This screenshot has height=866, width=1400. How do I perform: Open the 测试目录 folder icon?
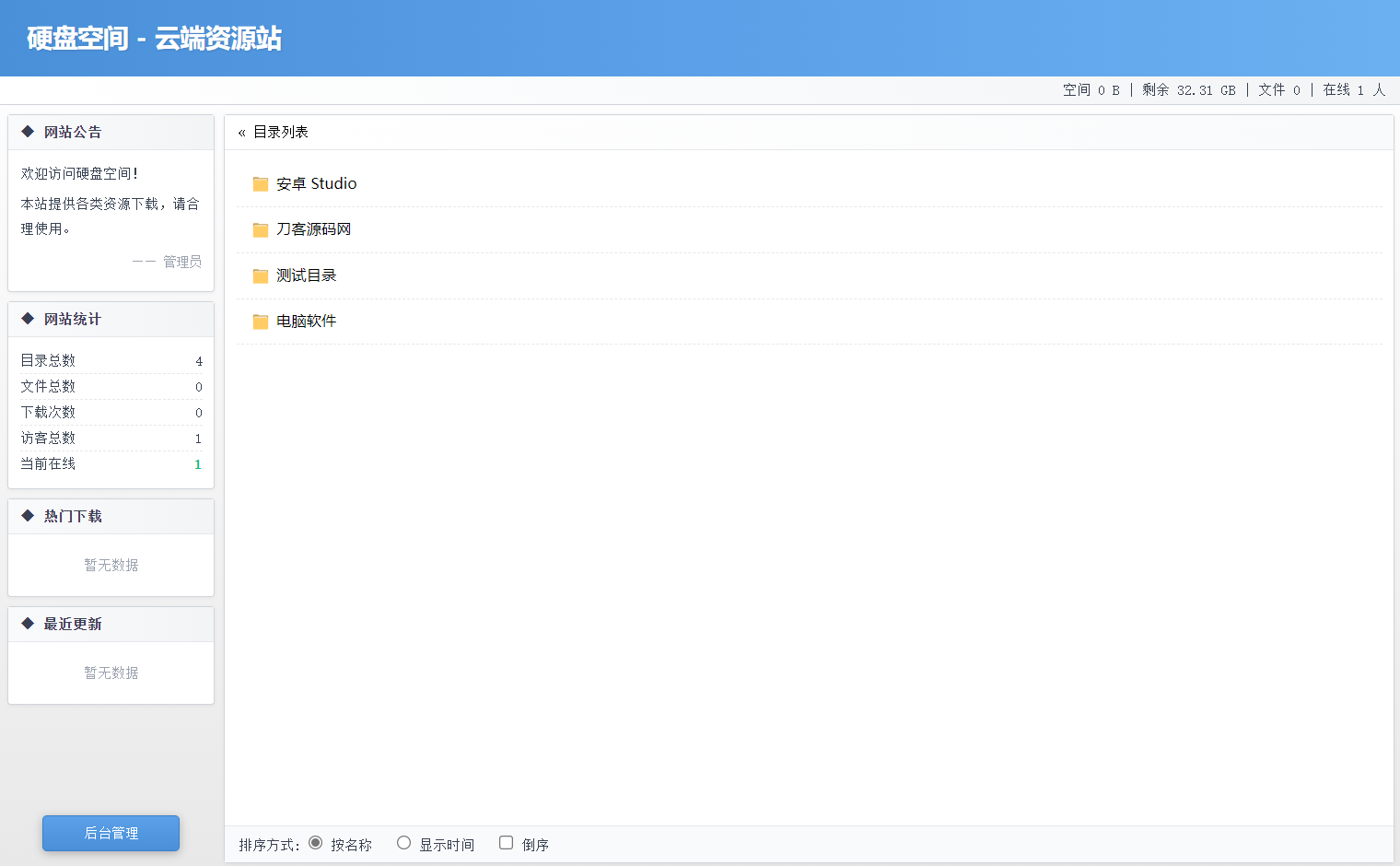click(260, 275)
